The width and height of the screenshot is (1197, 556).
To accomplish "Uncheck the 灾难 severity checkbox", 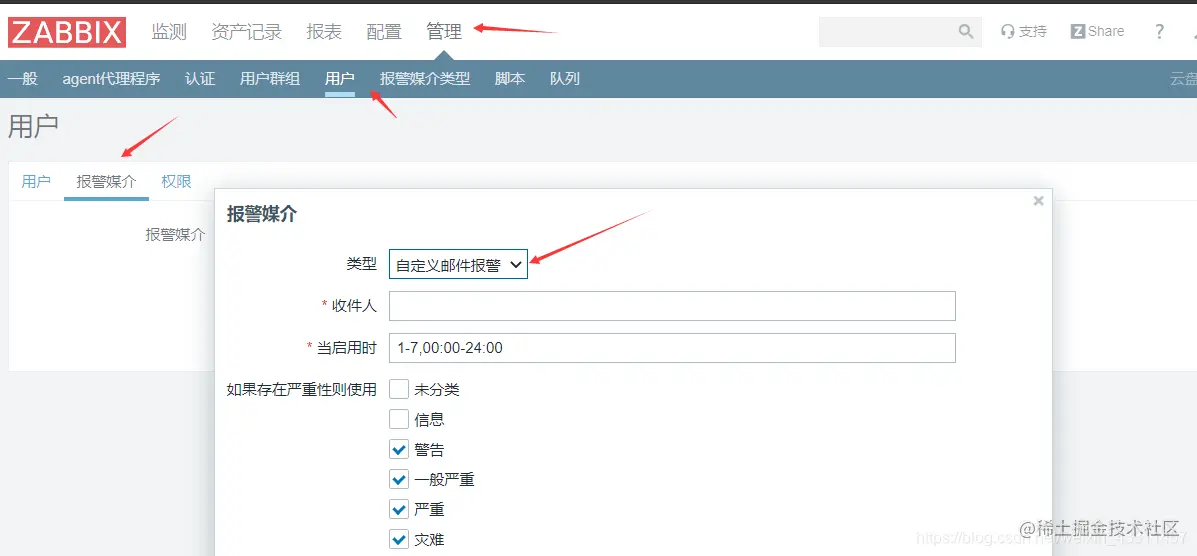I will coord(399,540).
